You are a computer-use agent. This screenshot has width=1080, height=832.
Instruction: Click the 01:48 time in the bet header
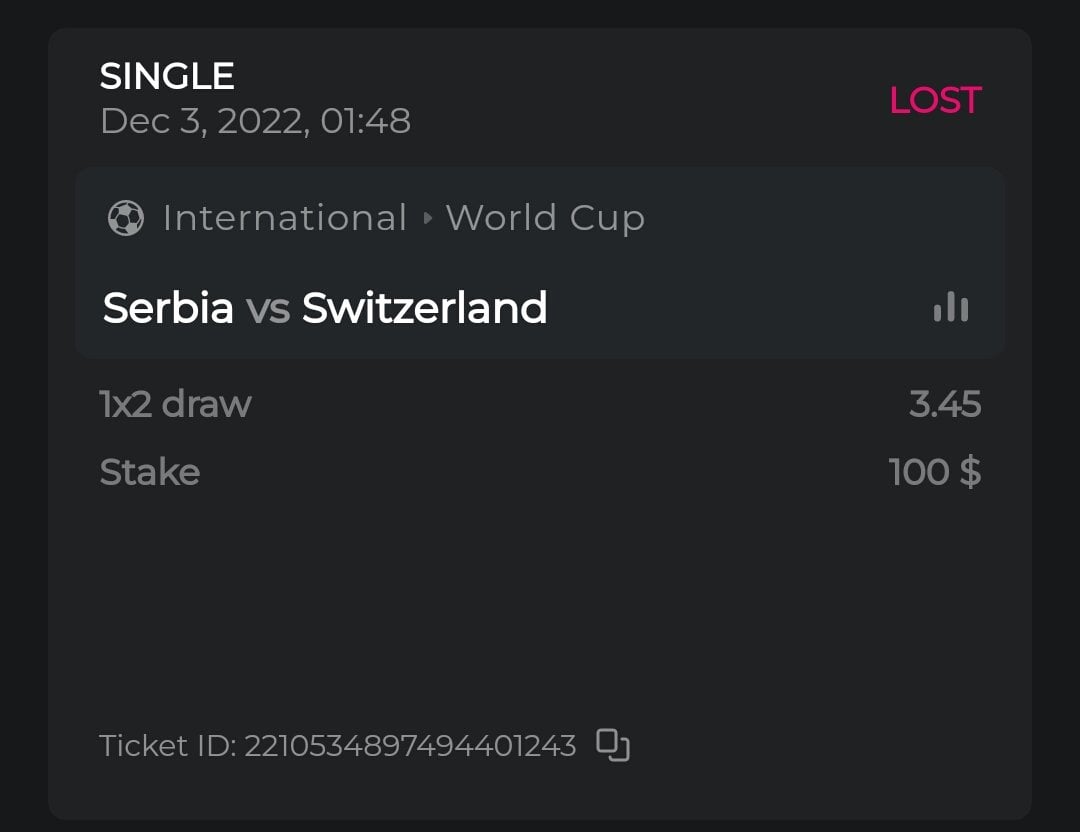click(366, 121)
